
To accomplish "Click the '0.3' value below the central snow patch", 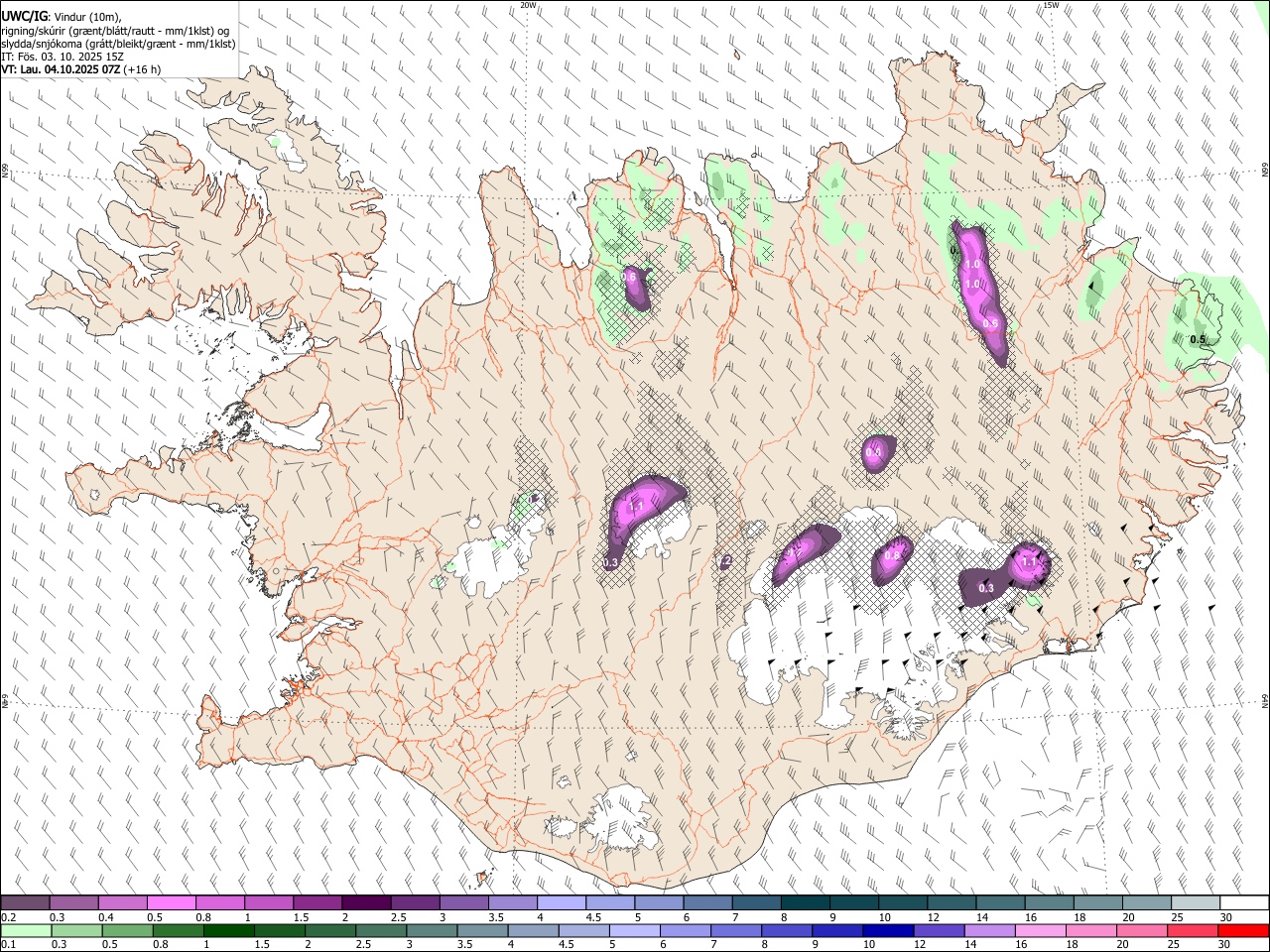I will tap(611, 562).
